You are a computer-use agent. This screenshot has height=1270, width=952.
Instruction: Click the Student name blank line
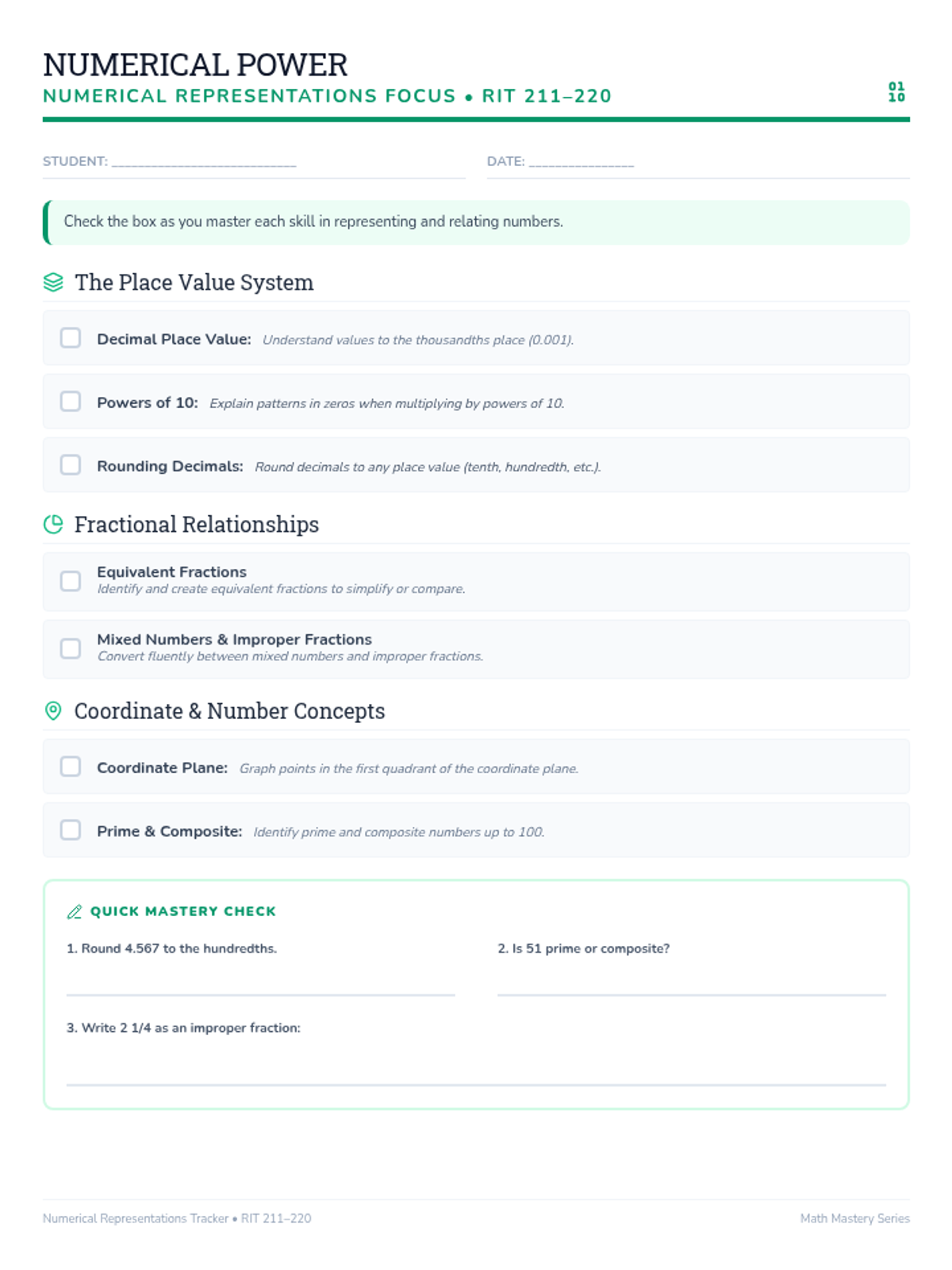pyautogui.click(x=204, y=163)
